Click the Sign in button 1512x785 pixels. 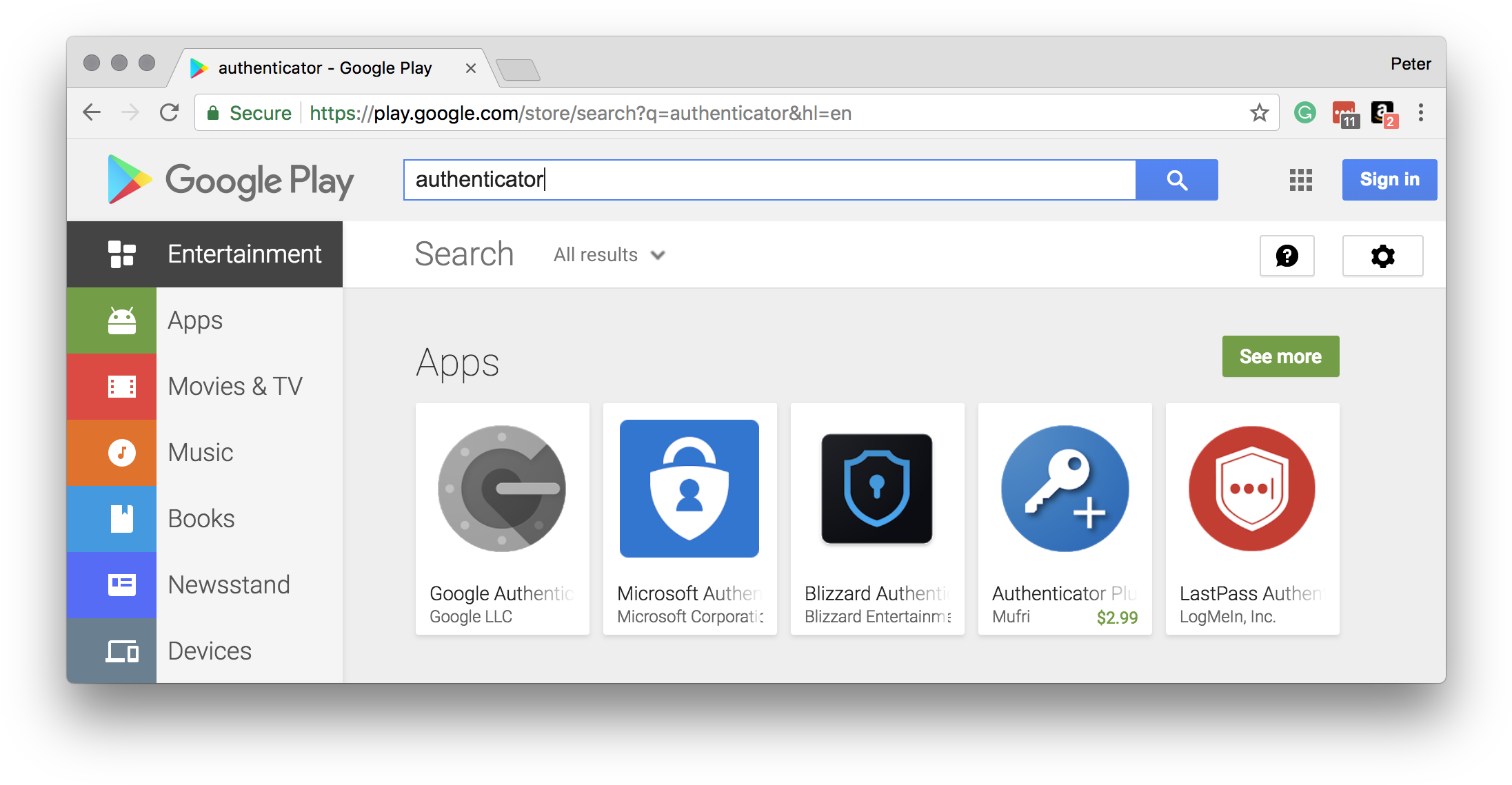[1389, 179]
